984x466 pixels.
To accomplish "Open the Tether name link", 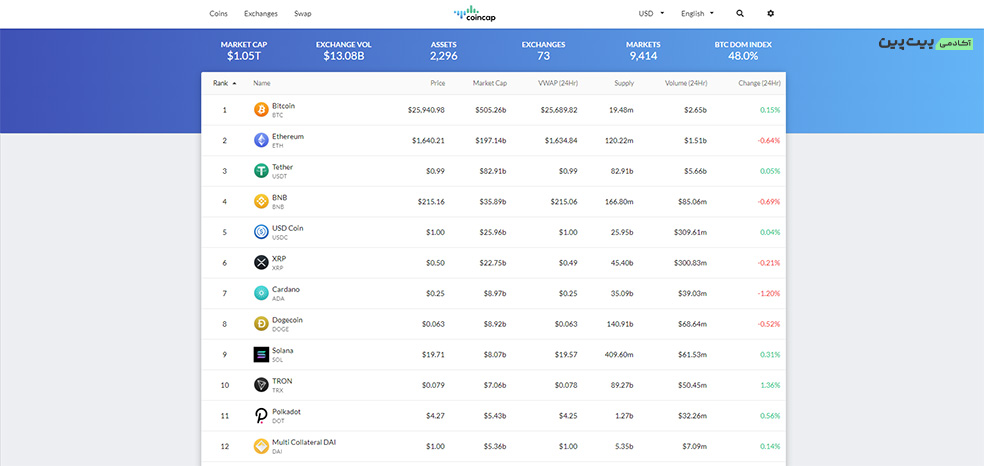I will tap(282, 167).
